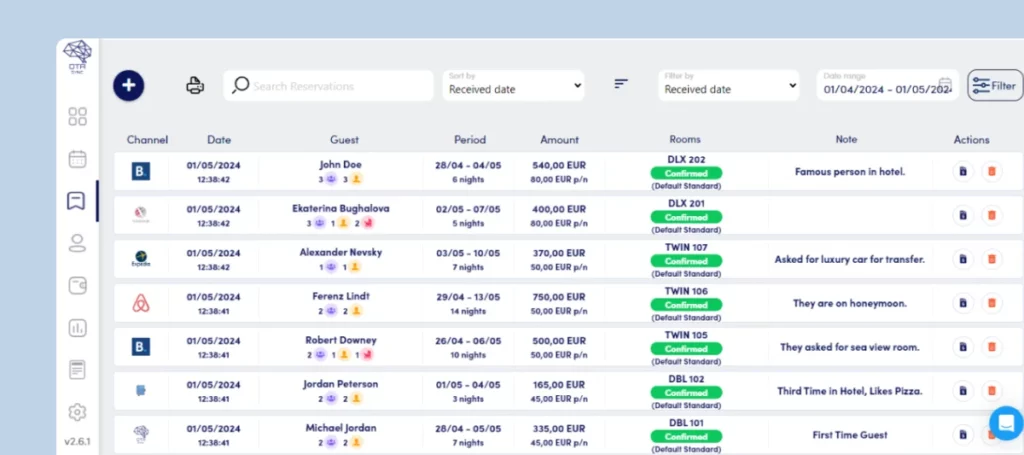Open the Sort by dropdown
1024x455 pixels.
pyautogui.click(x=513, y=86)
